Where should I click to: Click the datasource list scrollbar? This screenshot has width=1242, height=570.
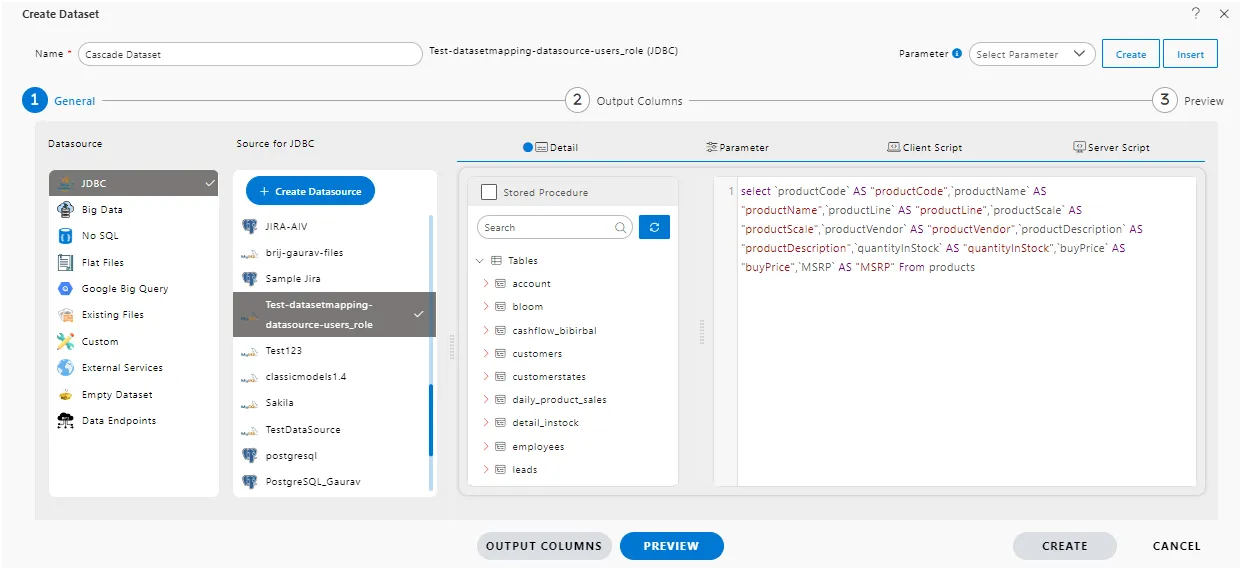[x=432, y=420]
